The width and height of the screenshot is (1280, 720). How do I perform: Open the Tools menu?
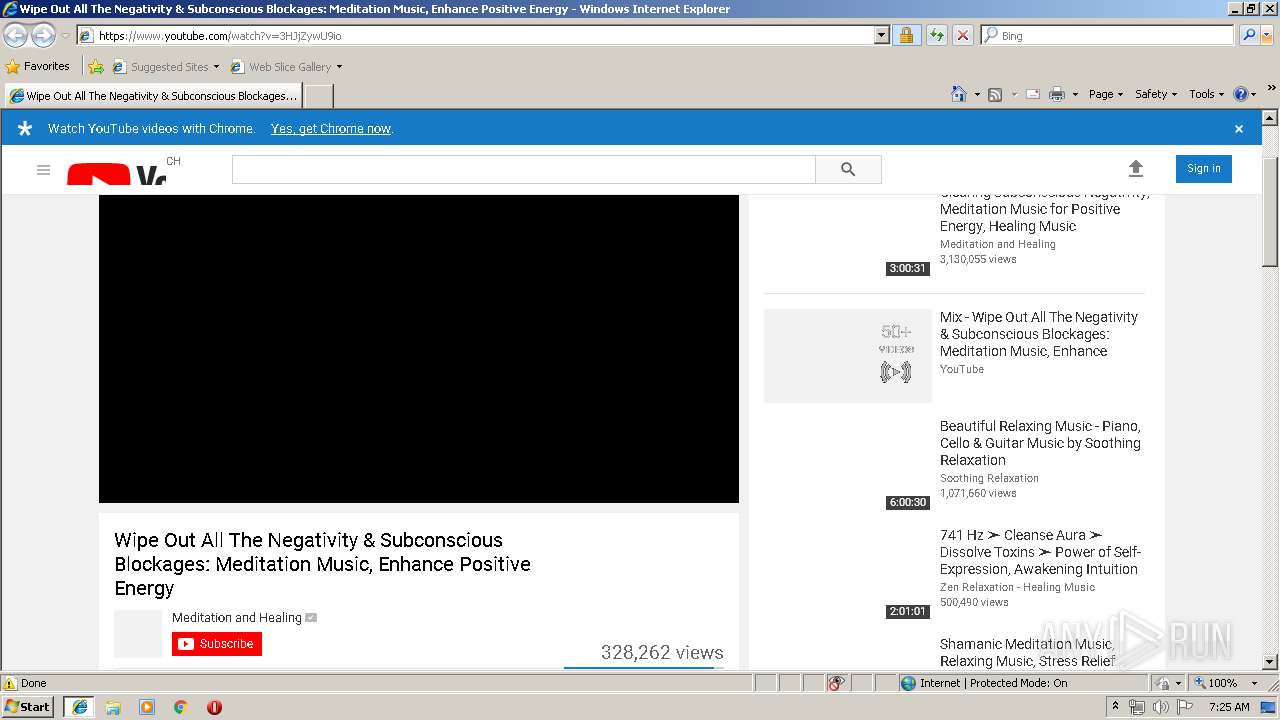1206,94
